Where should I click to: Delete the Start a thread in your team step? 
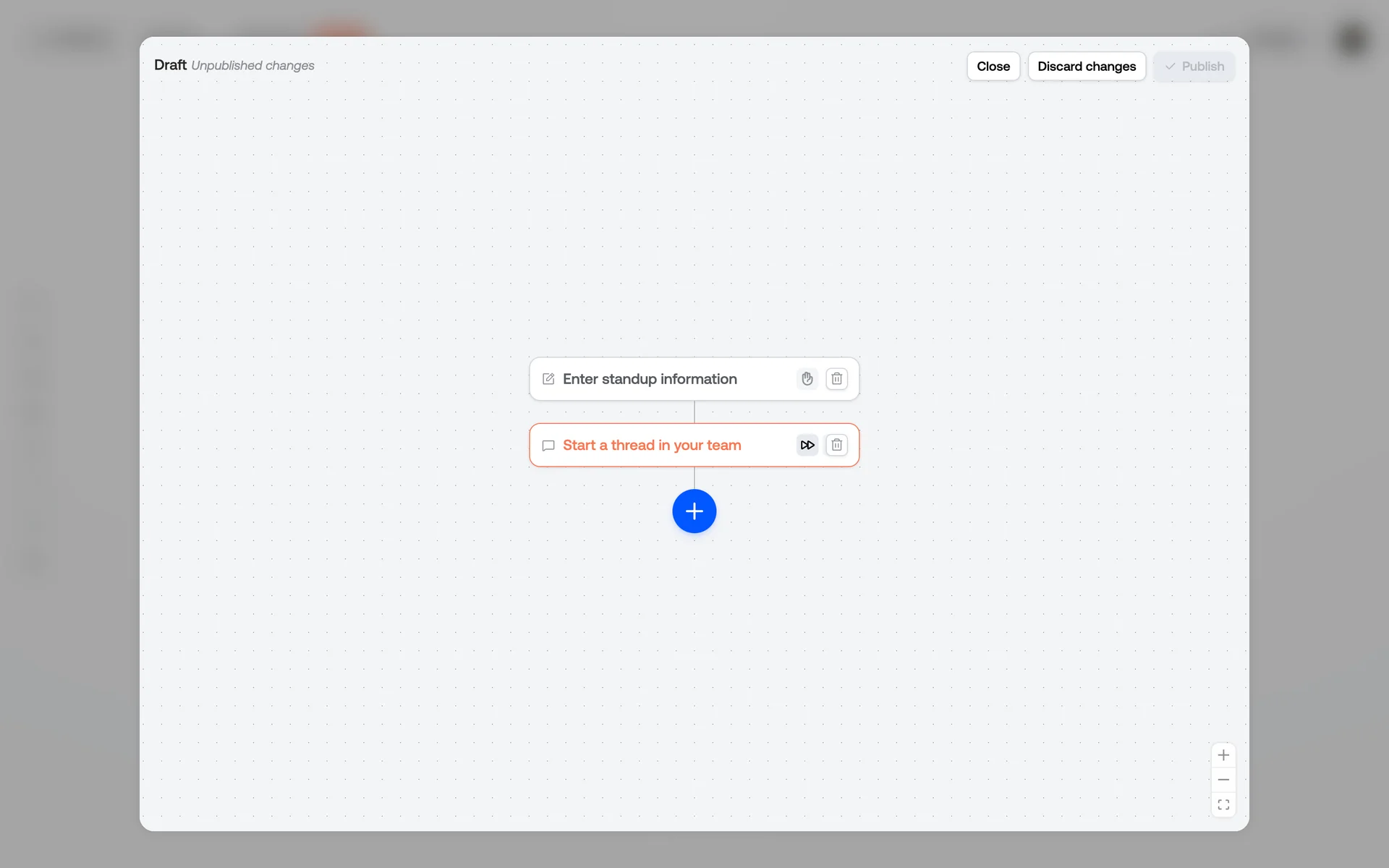click(836, 445)
